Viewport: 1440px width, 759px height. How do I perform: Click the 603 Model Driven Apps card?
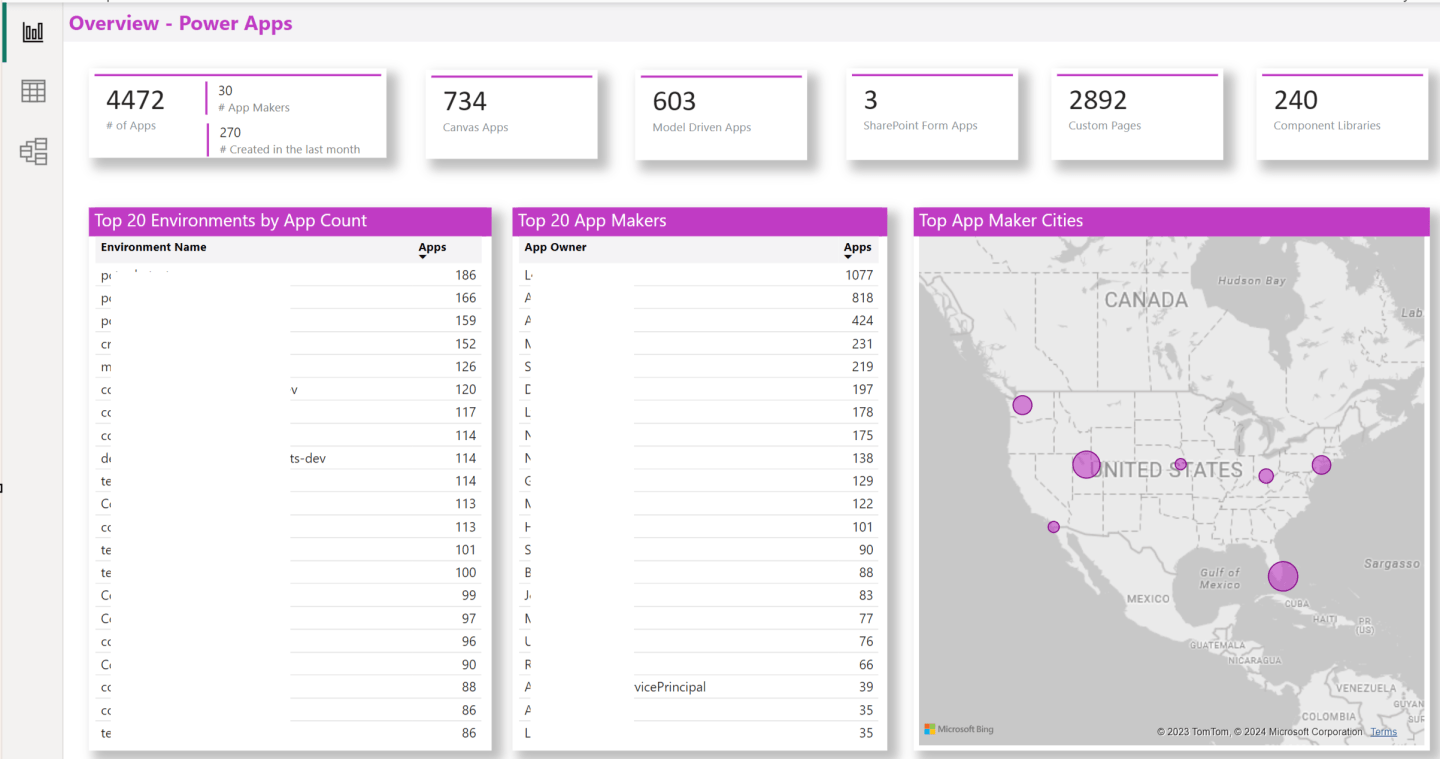(720, 116)
